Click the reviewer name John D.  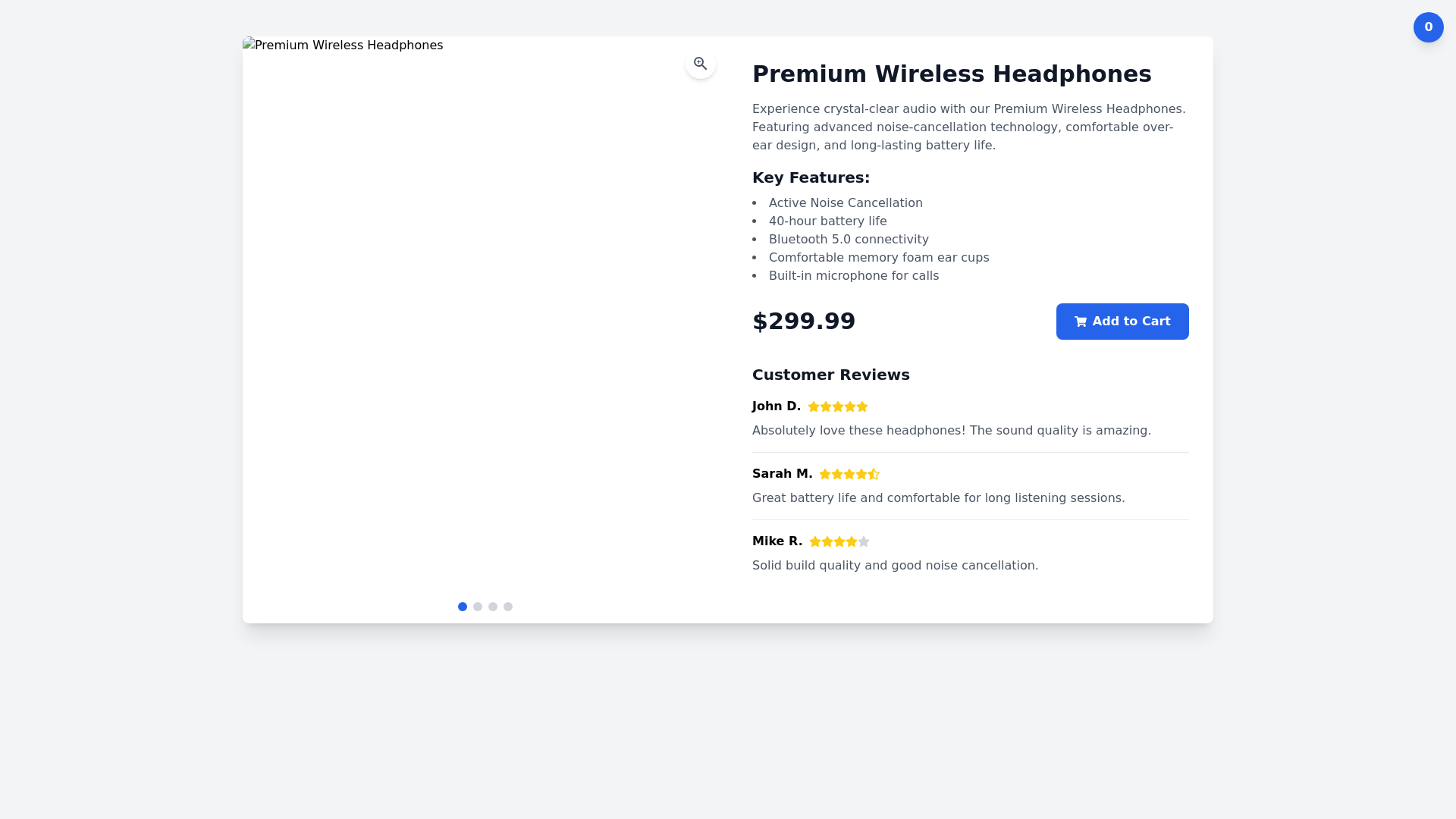[x=776, y=406]
